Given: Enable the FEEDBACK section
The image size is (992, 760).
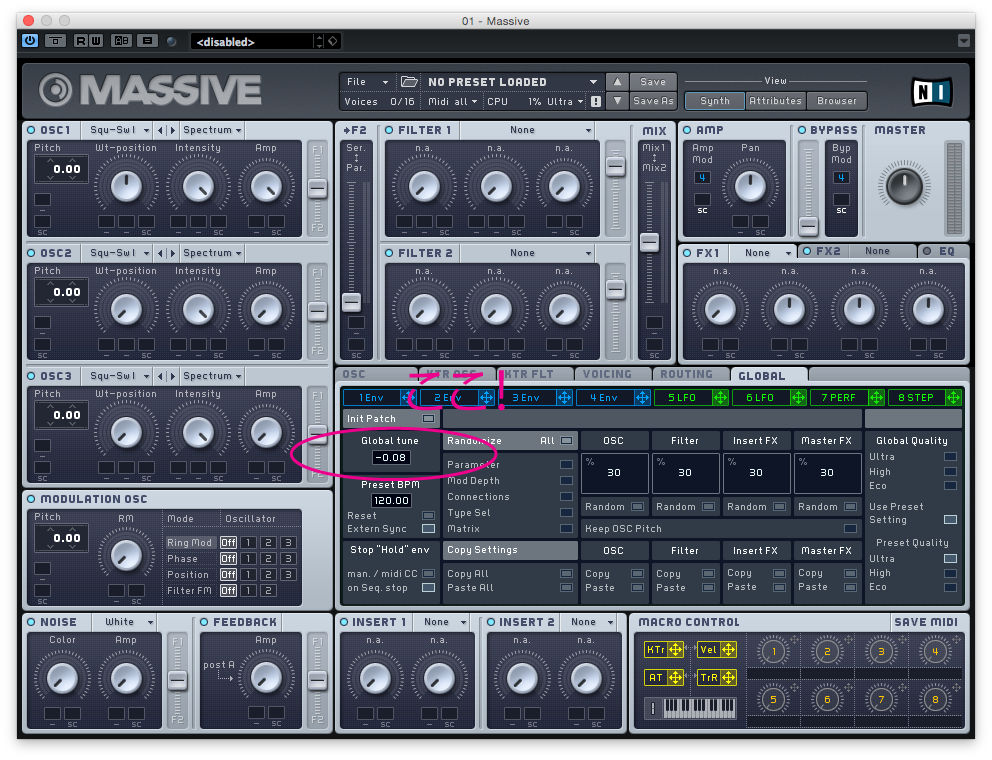Looking at the screenshot, I should click(x=204, y=622).
